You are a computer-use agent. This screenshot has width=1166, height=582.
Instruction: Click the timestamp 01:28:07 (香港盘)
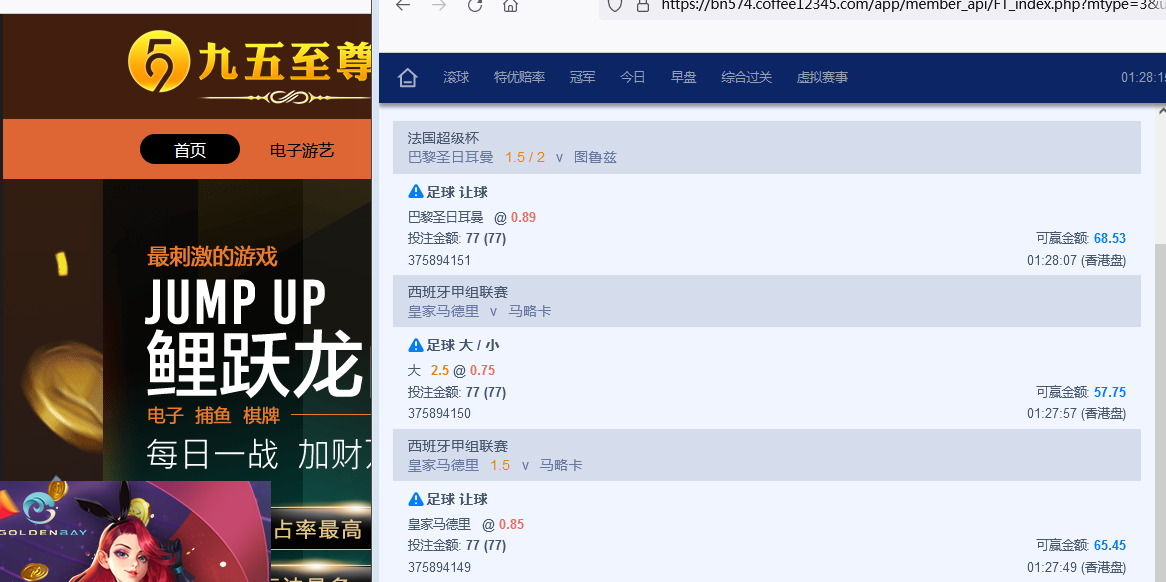click(x=1076, y=260)
